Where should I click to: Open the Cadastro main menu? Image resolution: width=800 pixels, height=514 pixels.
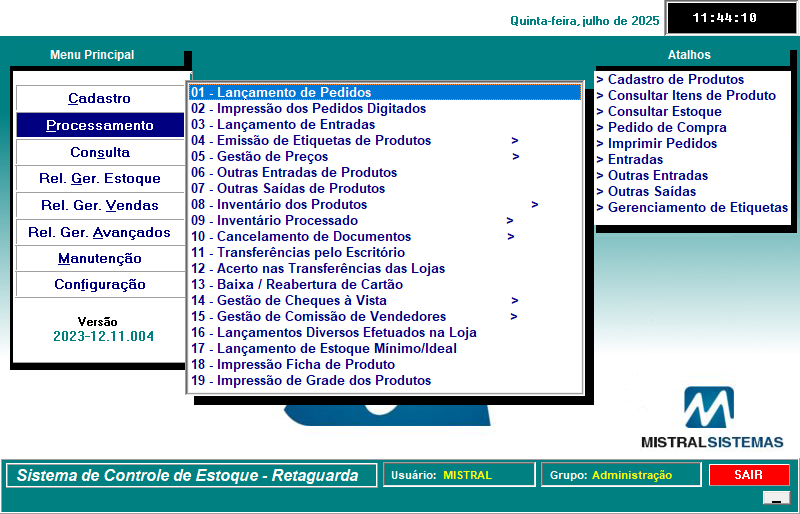(99, 99)
